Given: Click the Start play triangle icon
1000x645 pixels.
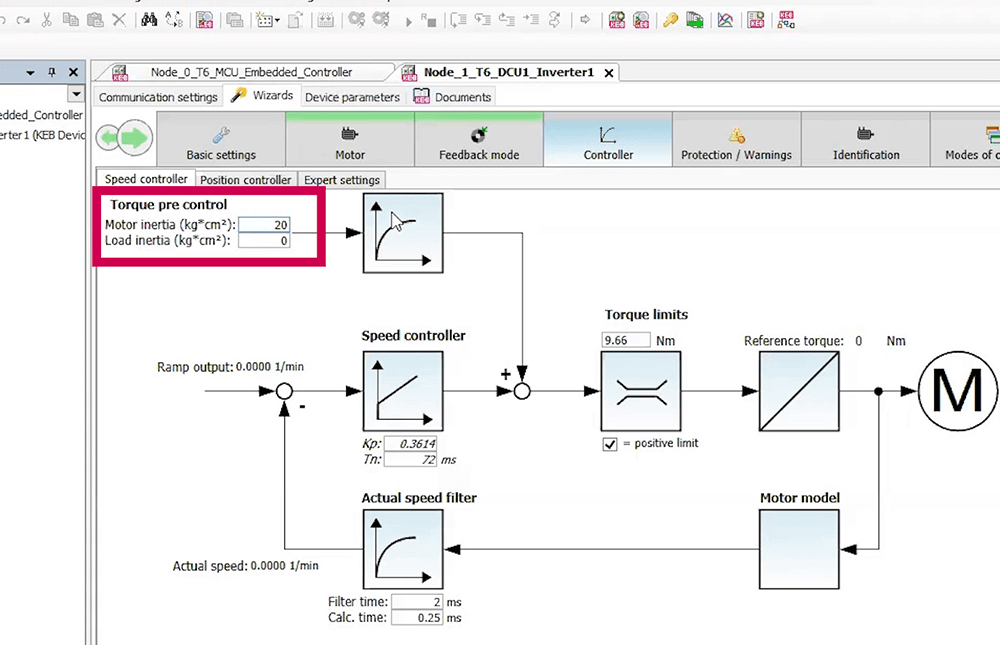Looking at the screenshot, I should coord(408,22).
